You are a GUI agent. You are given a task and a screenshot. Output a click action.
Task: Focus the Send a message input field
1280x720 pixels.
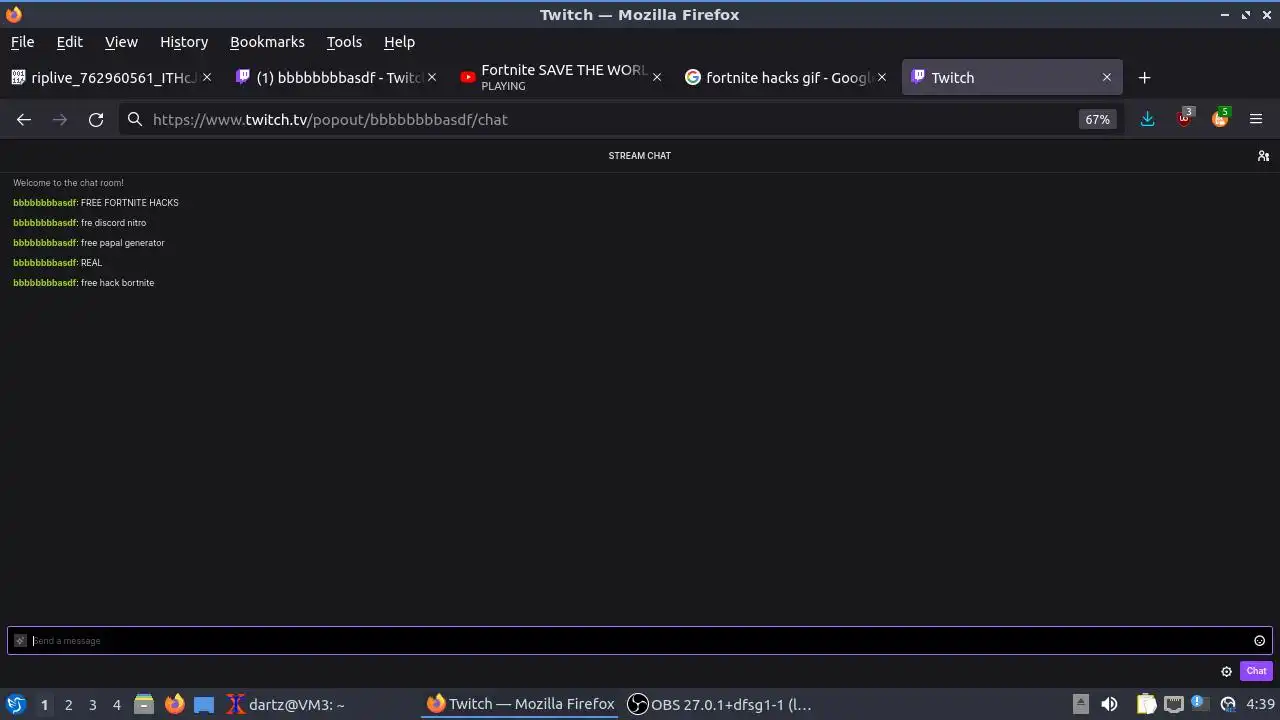pos(640,641)
